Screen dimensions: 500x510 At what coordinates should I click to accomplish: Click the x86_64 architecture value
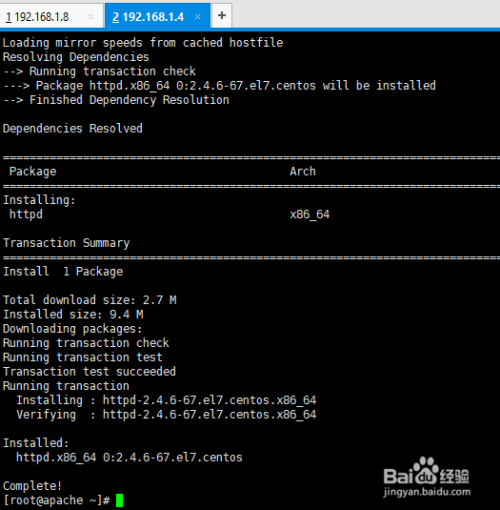310,214
